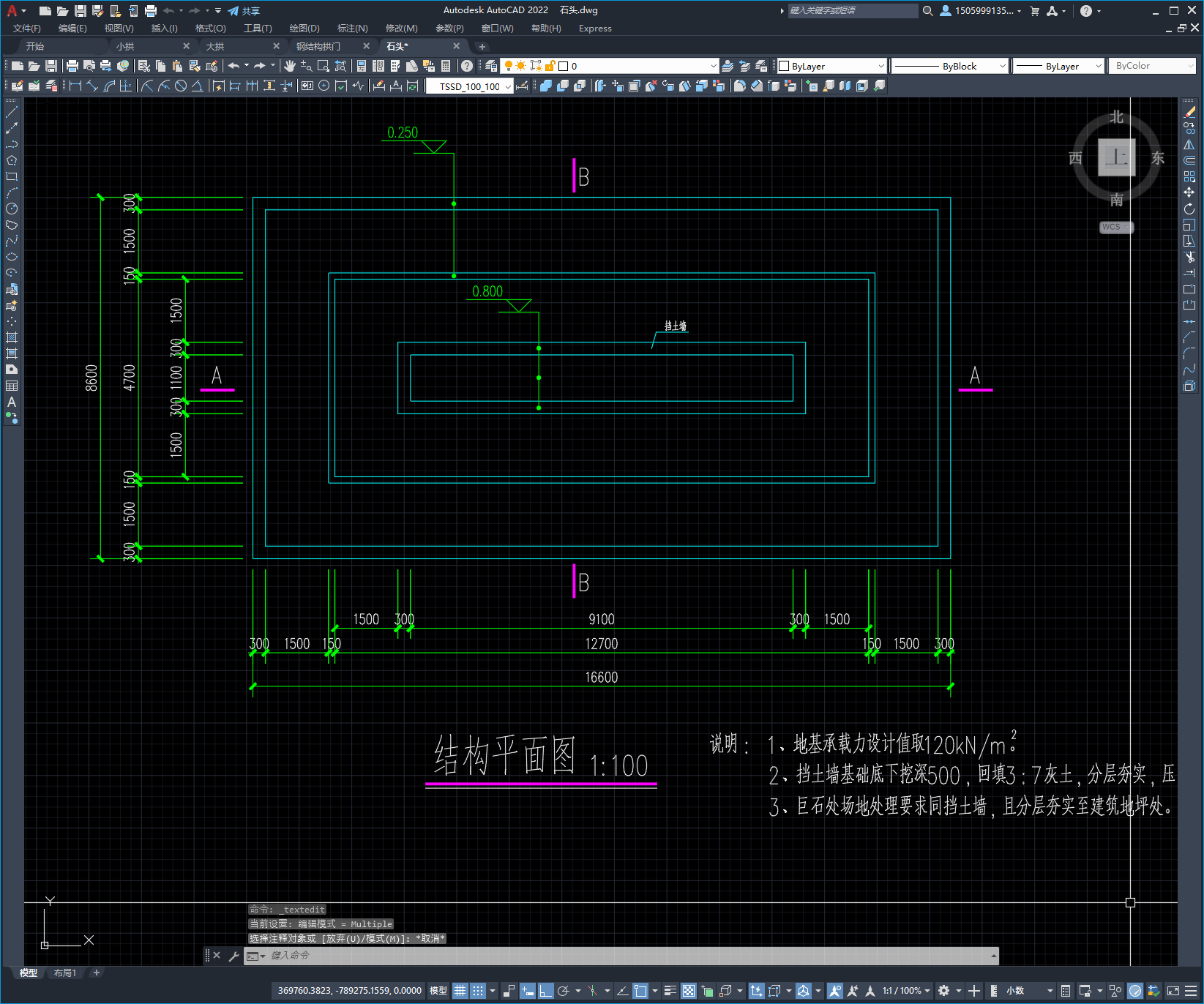
Task: Open the ByColor plot style dropdown
Action: (x=1153, y=66)
